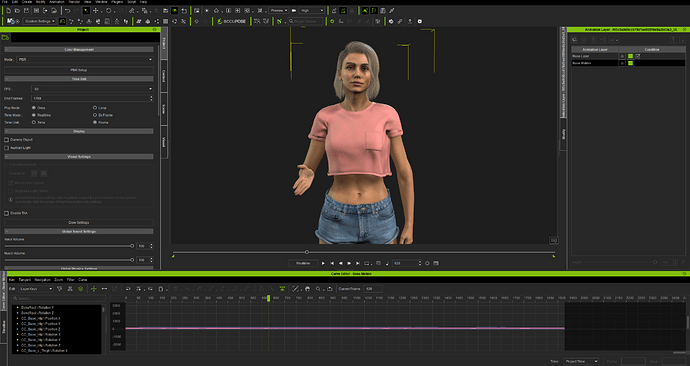Select the Time unit radio button
Screen dimensions: 690x366
(x=33, y=122)
